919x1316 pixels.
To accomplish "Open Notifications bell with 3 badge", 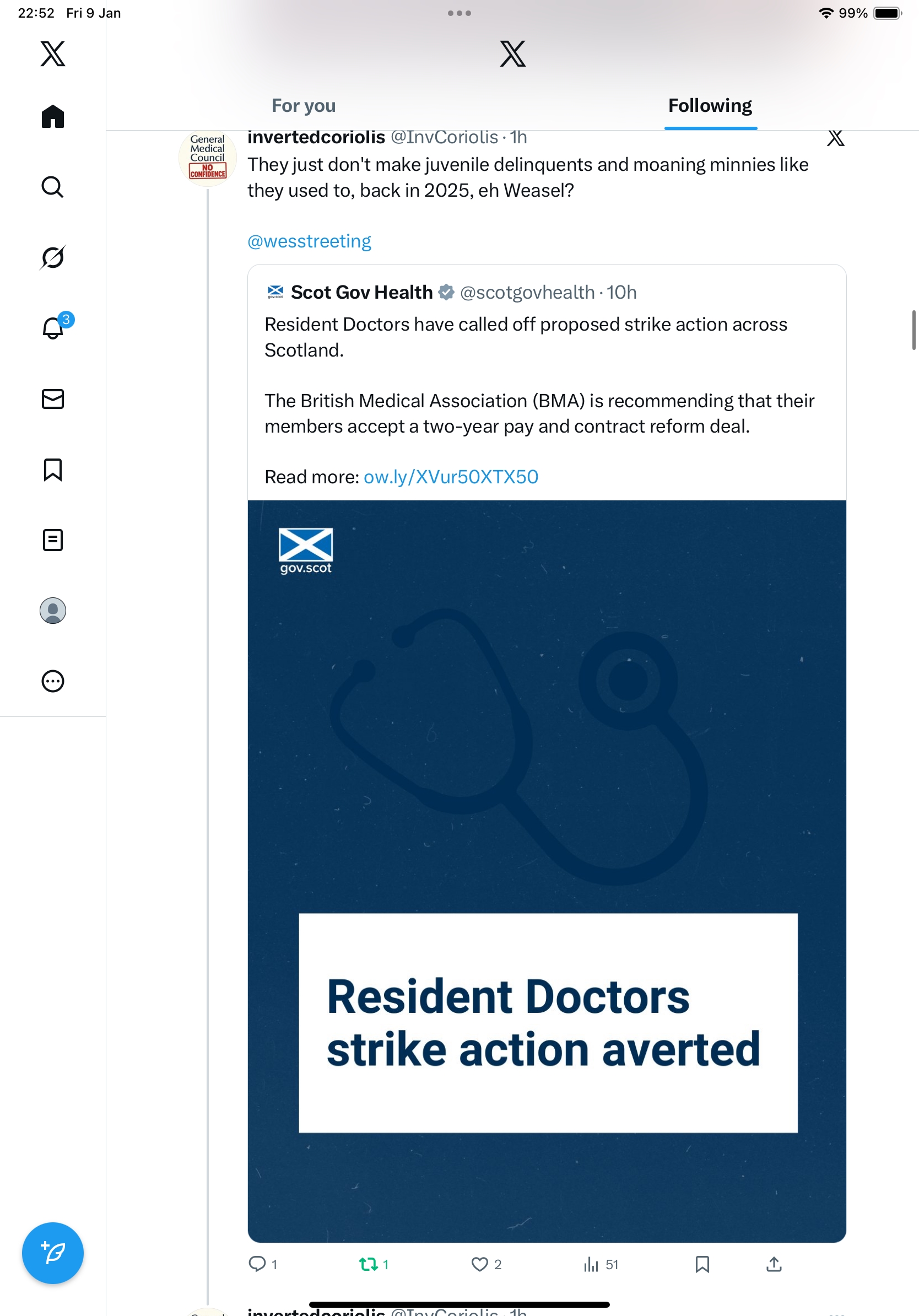I will 53,328.
